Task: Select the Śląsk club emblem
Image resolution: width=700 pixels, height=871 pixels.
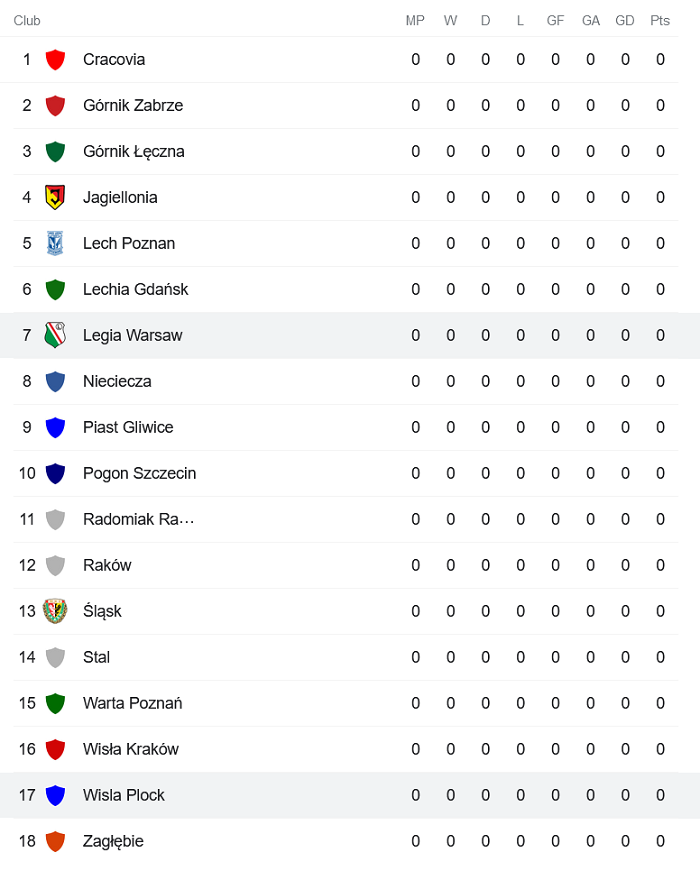Action: pyautogui.click(x=56, y=611)
